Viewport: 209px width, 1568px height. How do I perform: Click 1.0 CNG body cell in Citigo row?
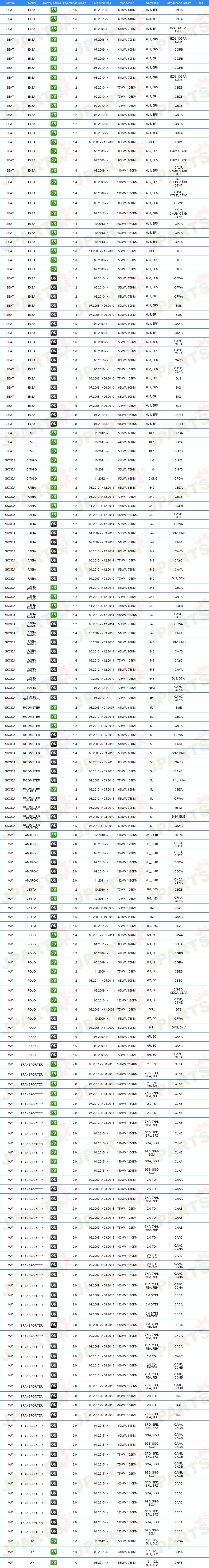(x=152, y=479)
